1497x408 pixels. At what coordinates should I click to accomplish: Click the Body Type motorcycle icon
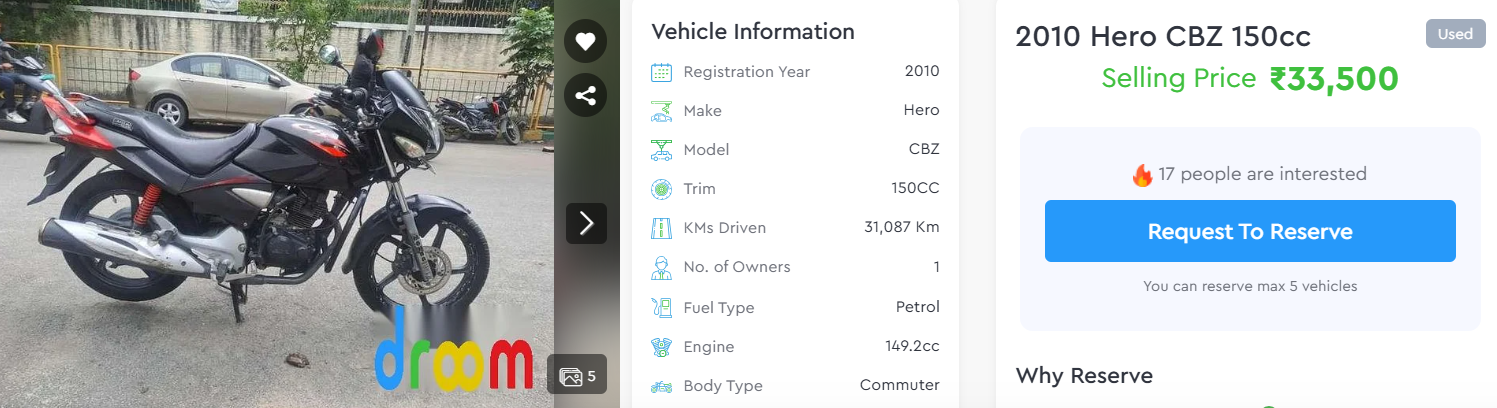661,386
